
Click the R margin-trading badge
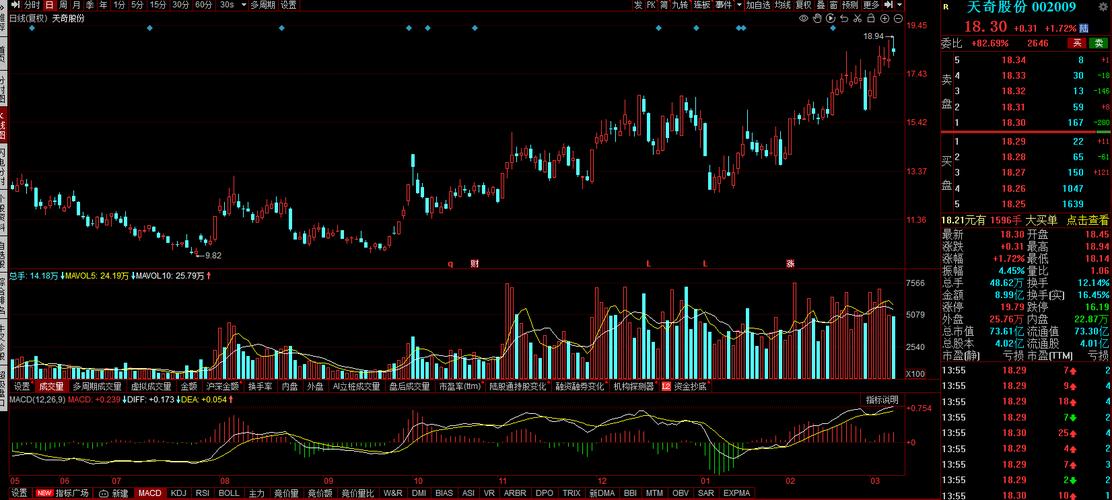[x=946, y=7]
